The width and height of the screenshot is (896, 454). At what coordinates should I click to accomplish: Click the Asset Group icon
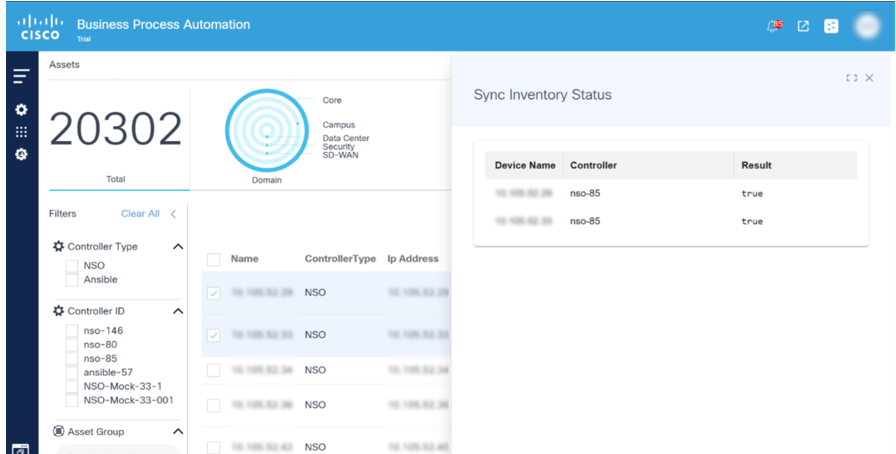pos(58,431)
